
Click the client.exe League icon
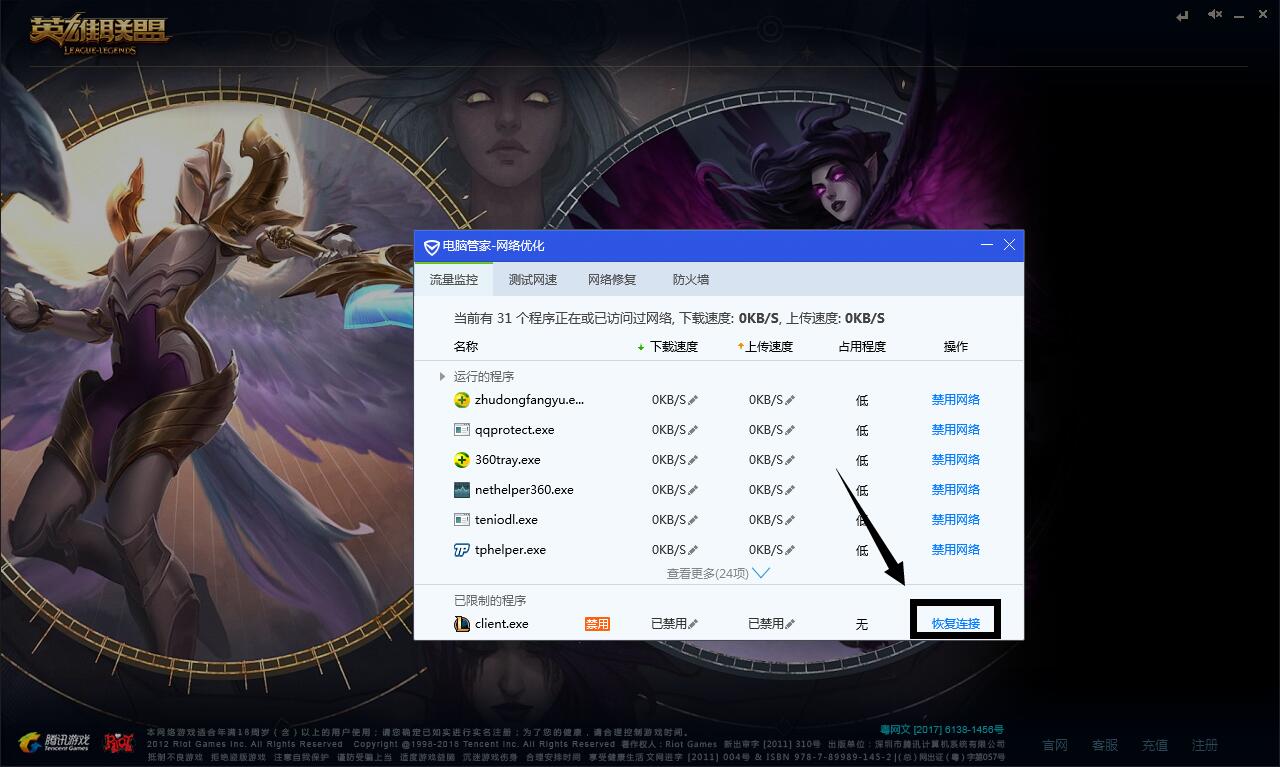click(461, 624)
